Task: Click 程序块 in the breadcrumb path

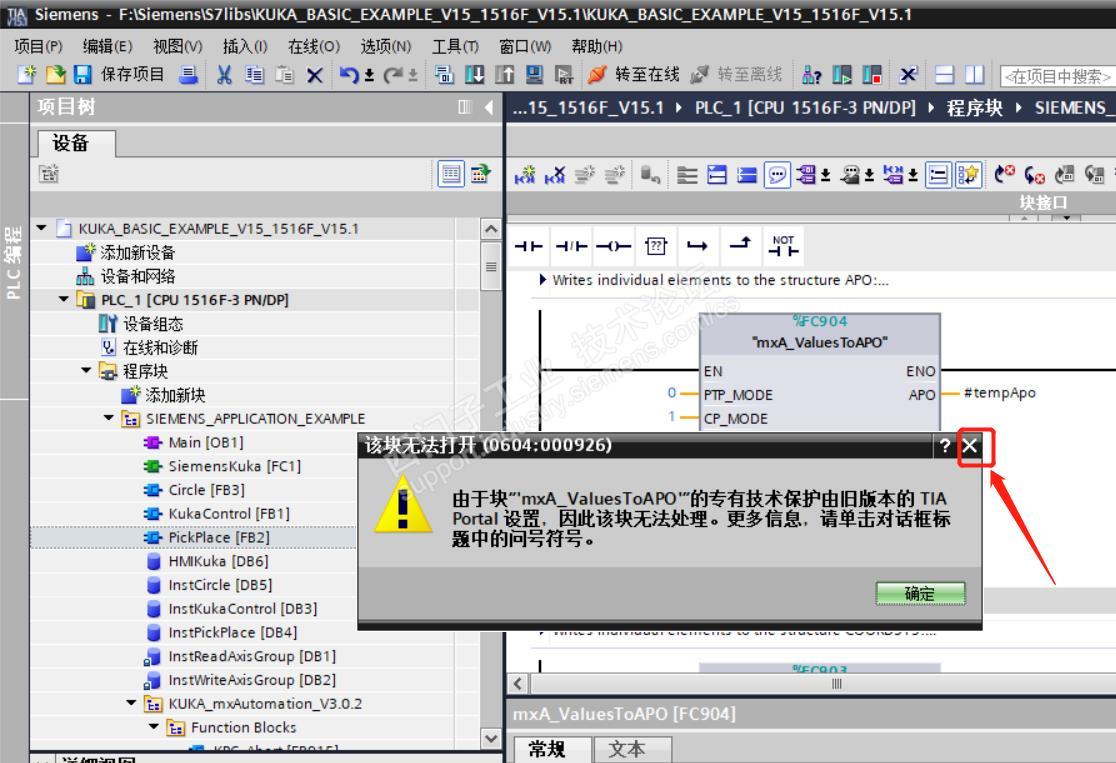Action: coord(974,107)
